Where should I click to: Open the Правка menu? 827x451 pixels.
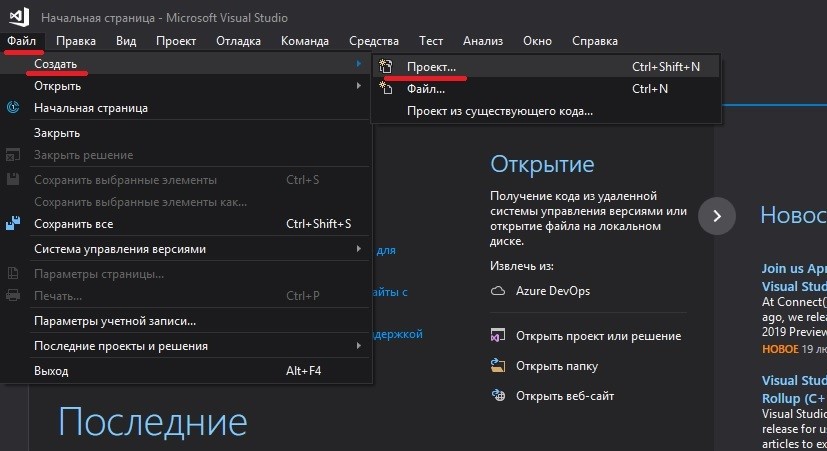point(76,41)
